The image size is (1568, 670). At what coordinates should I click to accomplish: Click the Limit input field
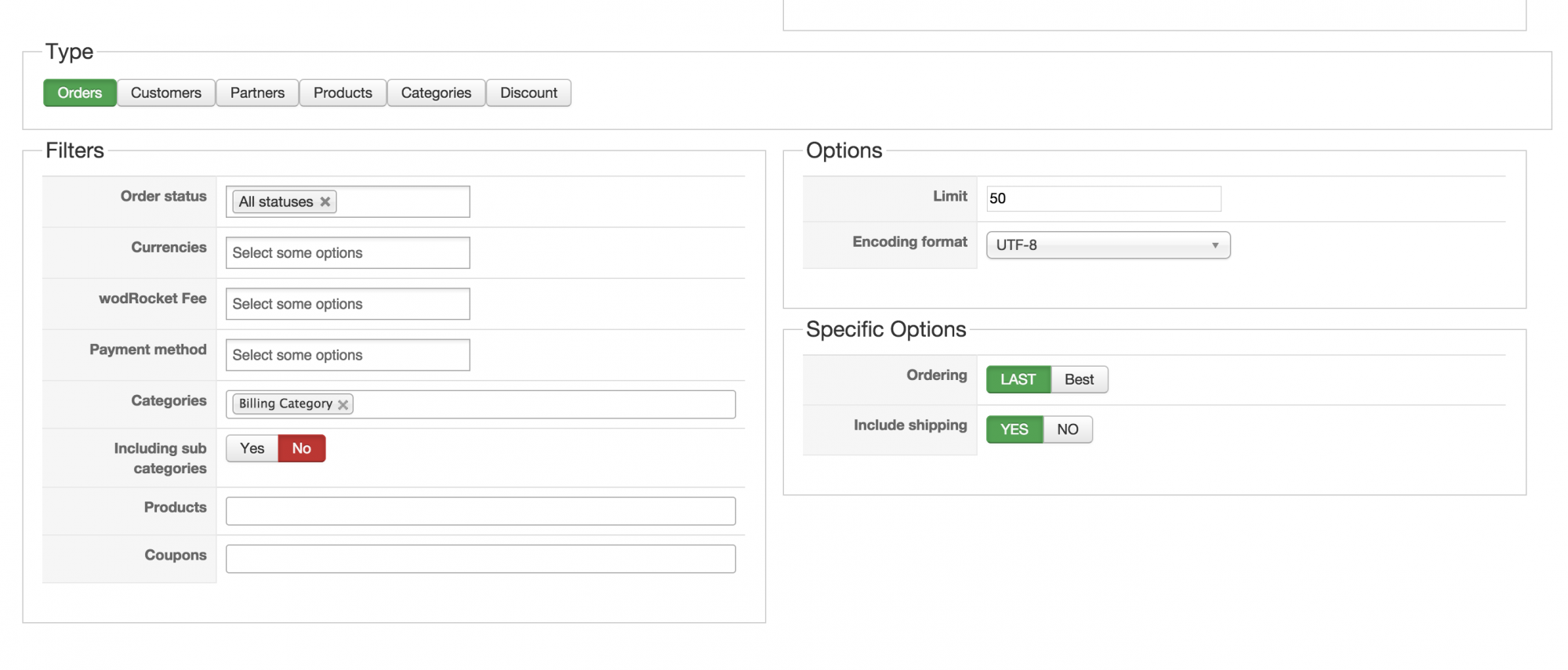pyautogui.click(x=1103, y=198)
